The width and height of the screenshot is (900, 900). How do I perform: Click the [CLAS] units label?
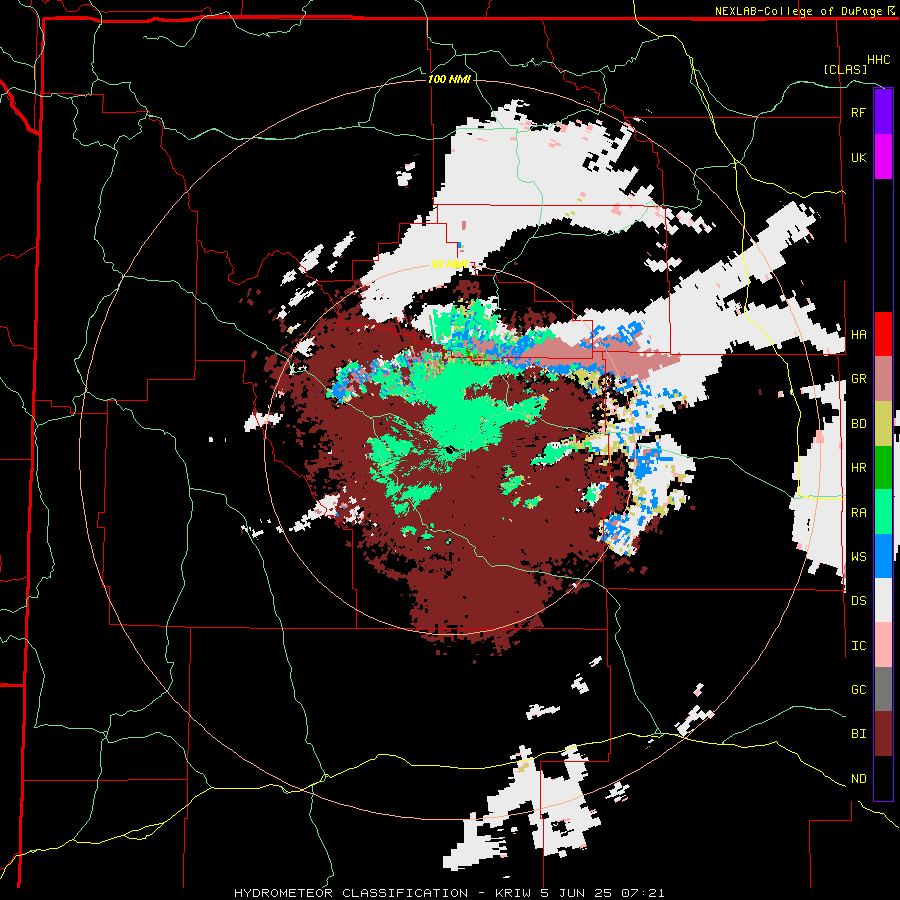pos(845,69)
